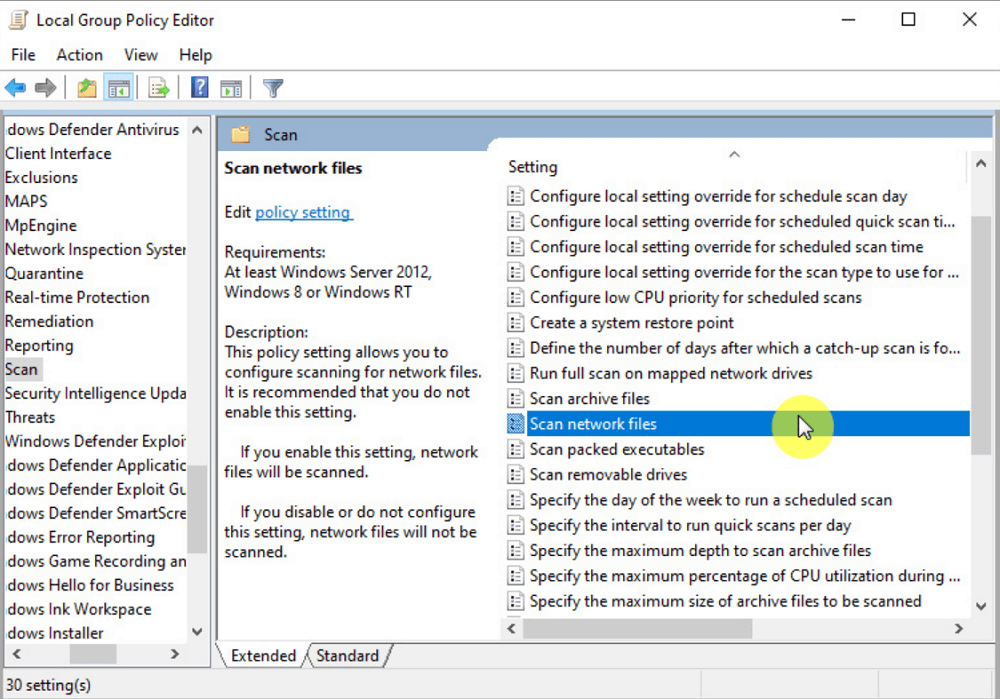Select Windows Defender Exploit node

[x=96, y=441]
